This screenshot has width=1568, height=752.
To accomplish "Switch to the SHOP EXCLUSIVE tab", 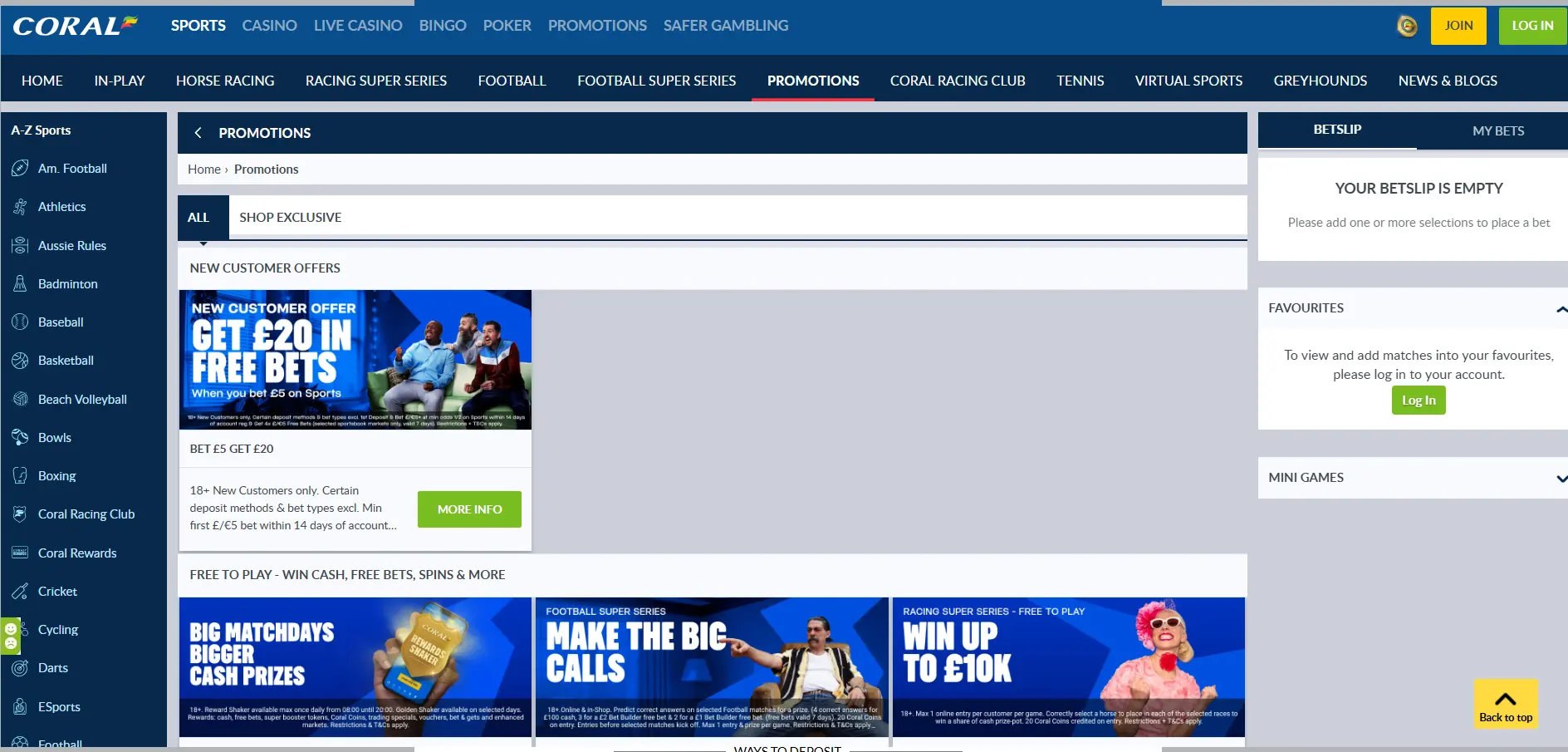I will tap(291, 218).
